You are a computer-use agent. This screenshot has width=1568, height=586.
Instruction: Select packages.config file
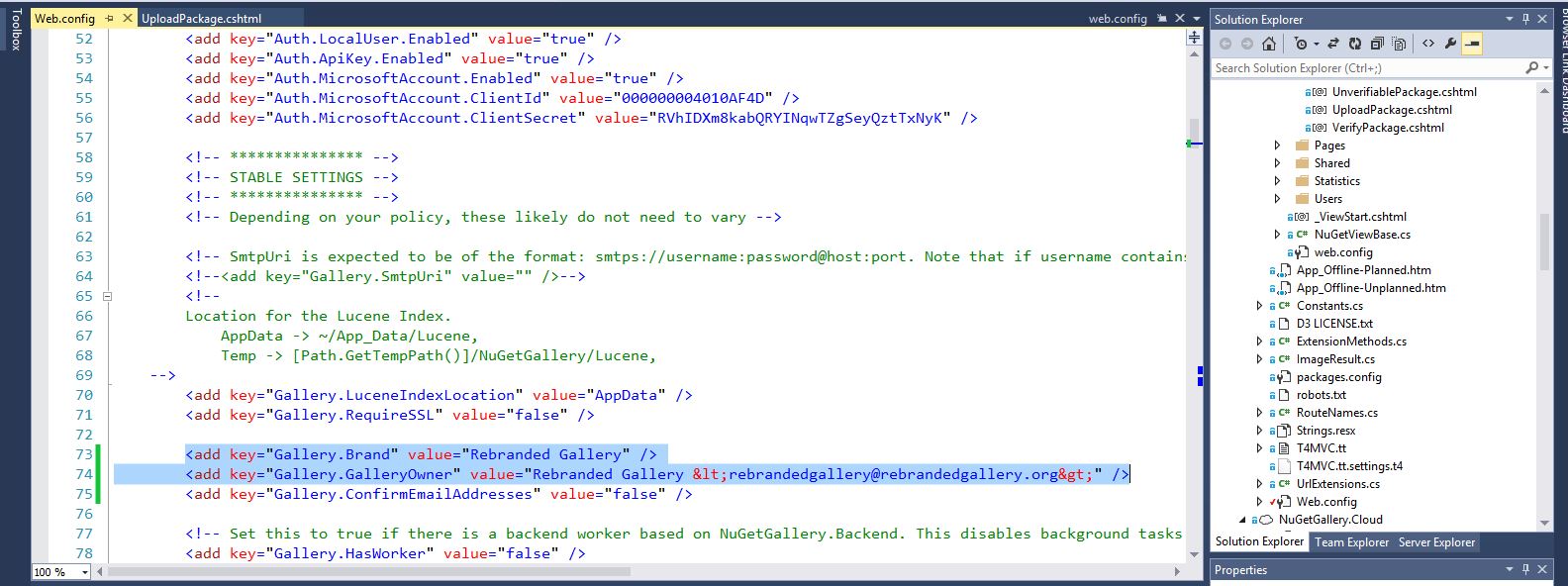(x=1338, y=377)
